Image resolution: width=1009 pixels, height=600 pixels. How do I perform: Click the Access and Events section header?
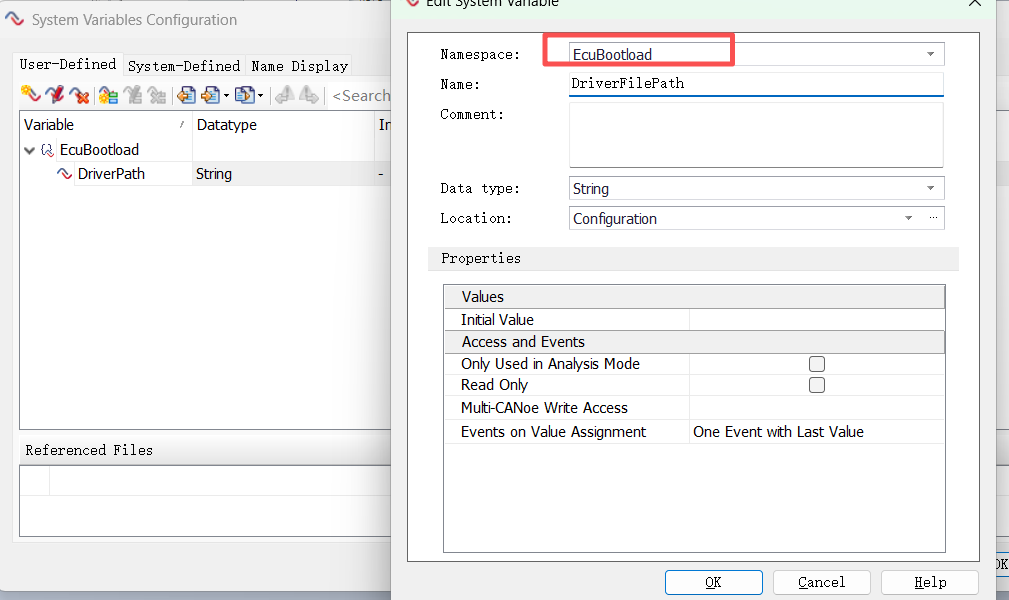pos(694,342)
